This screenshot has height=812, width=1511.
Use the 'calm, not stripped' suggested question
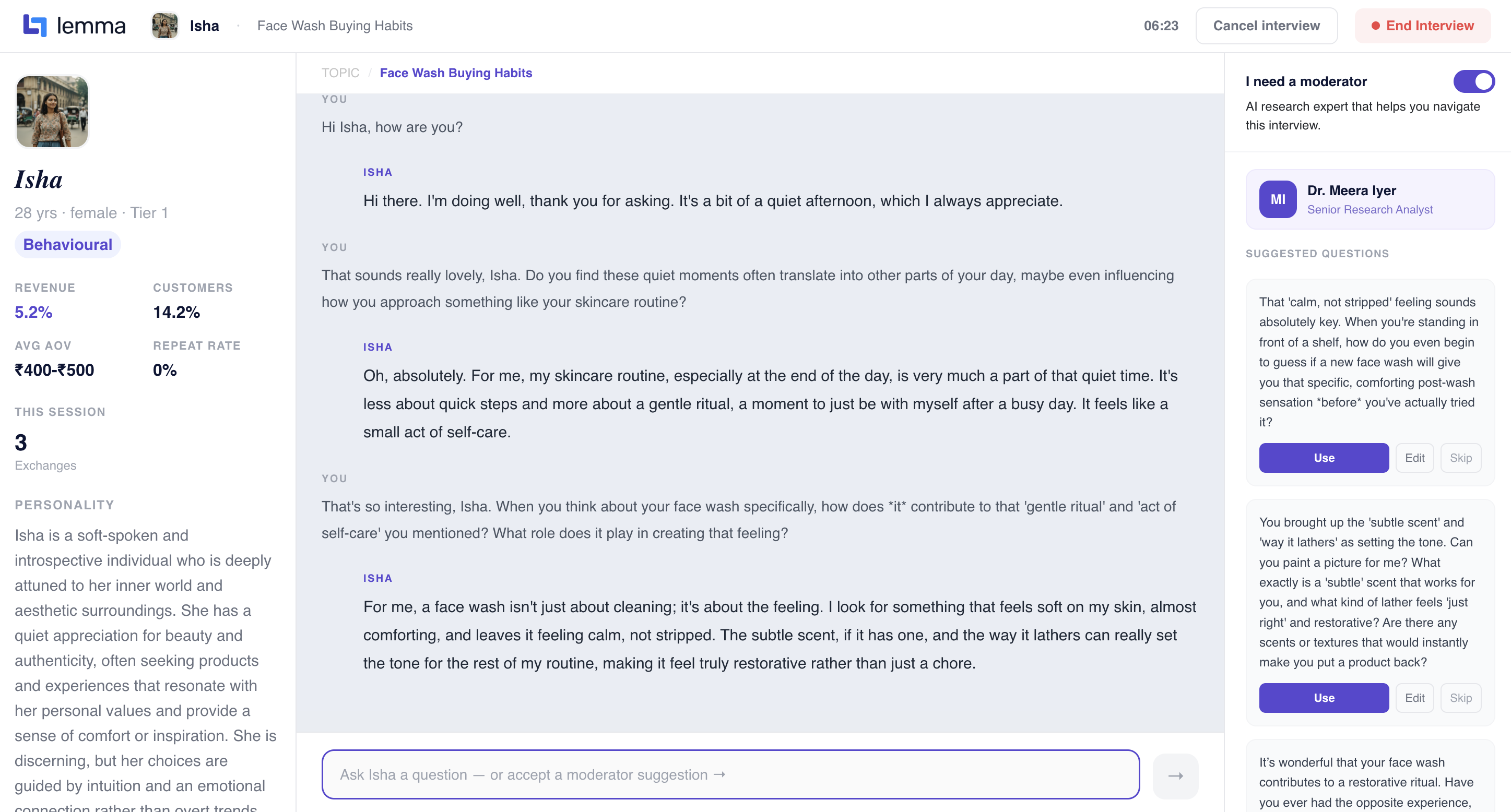(1323, 458)
